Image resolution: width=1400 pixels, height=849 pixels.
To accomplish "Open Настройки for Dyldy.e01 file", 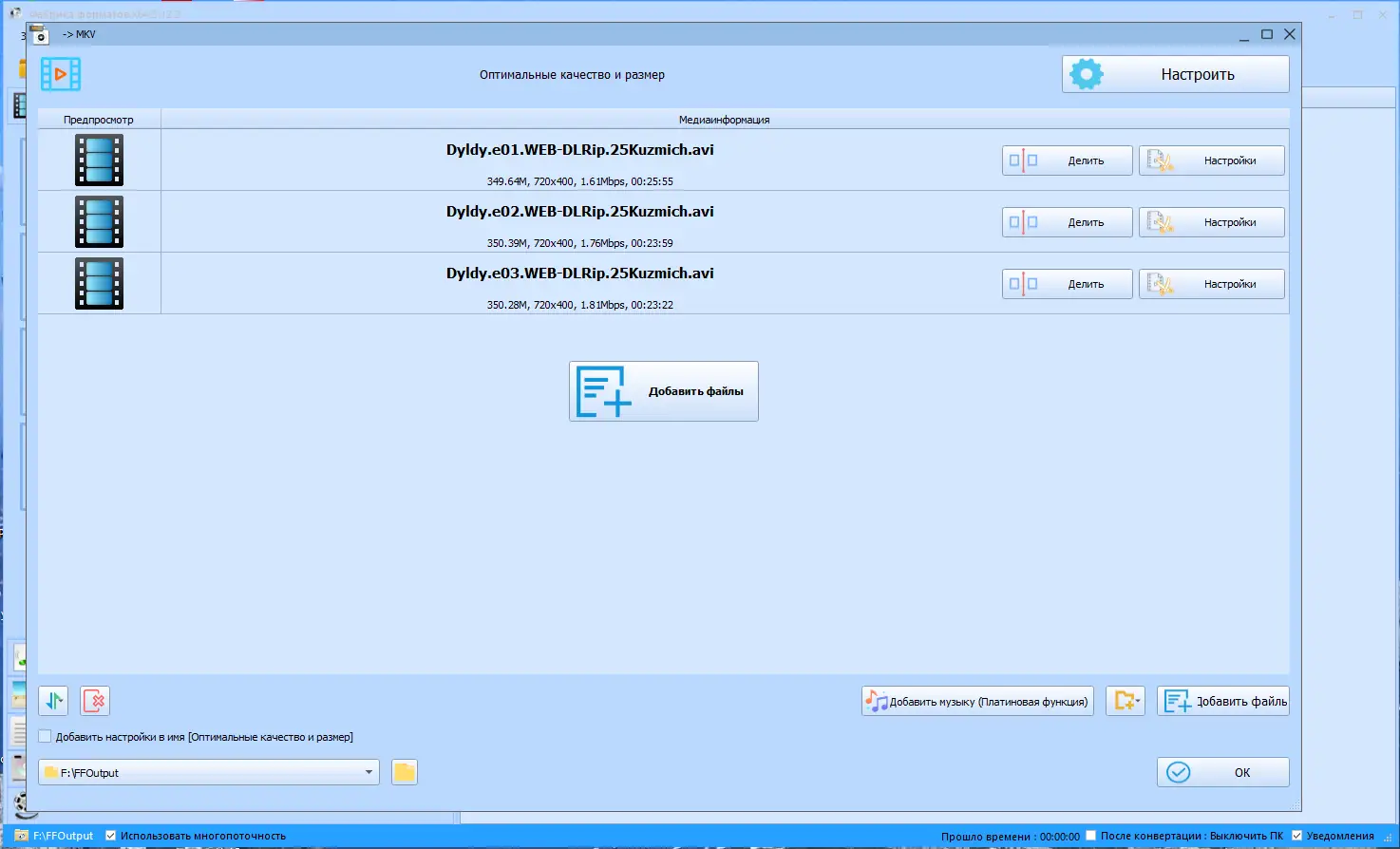I will pos(1212,160).
